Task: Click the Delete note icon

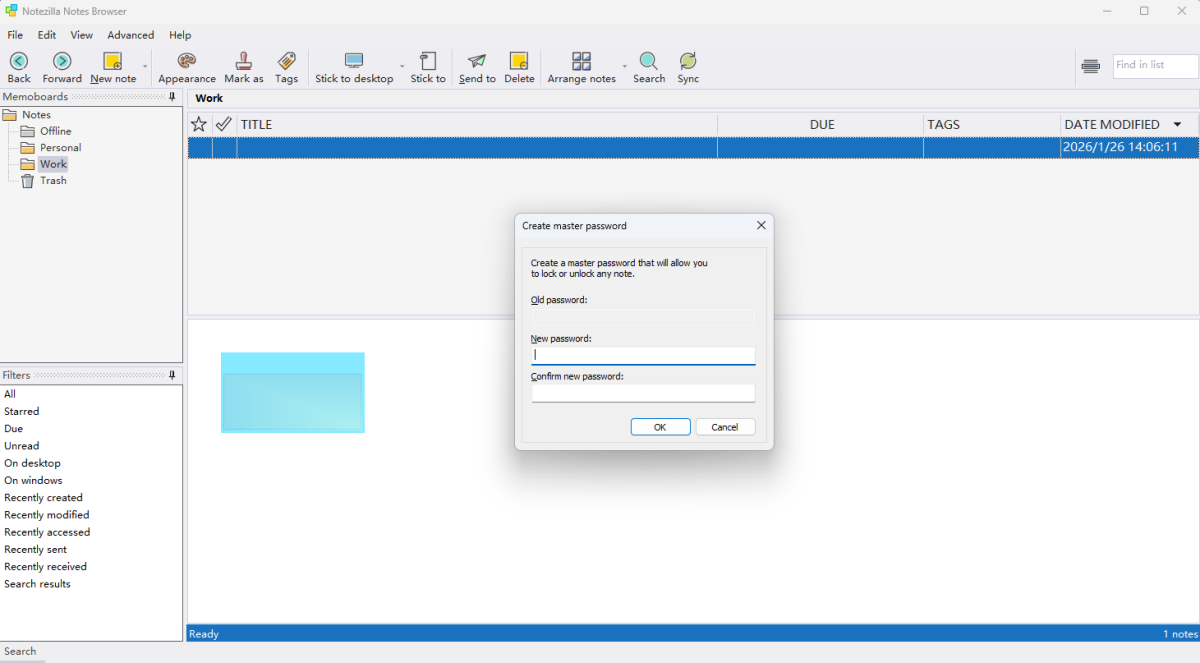Action: (519, 62)
